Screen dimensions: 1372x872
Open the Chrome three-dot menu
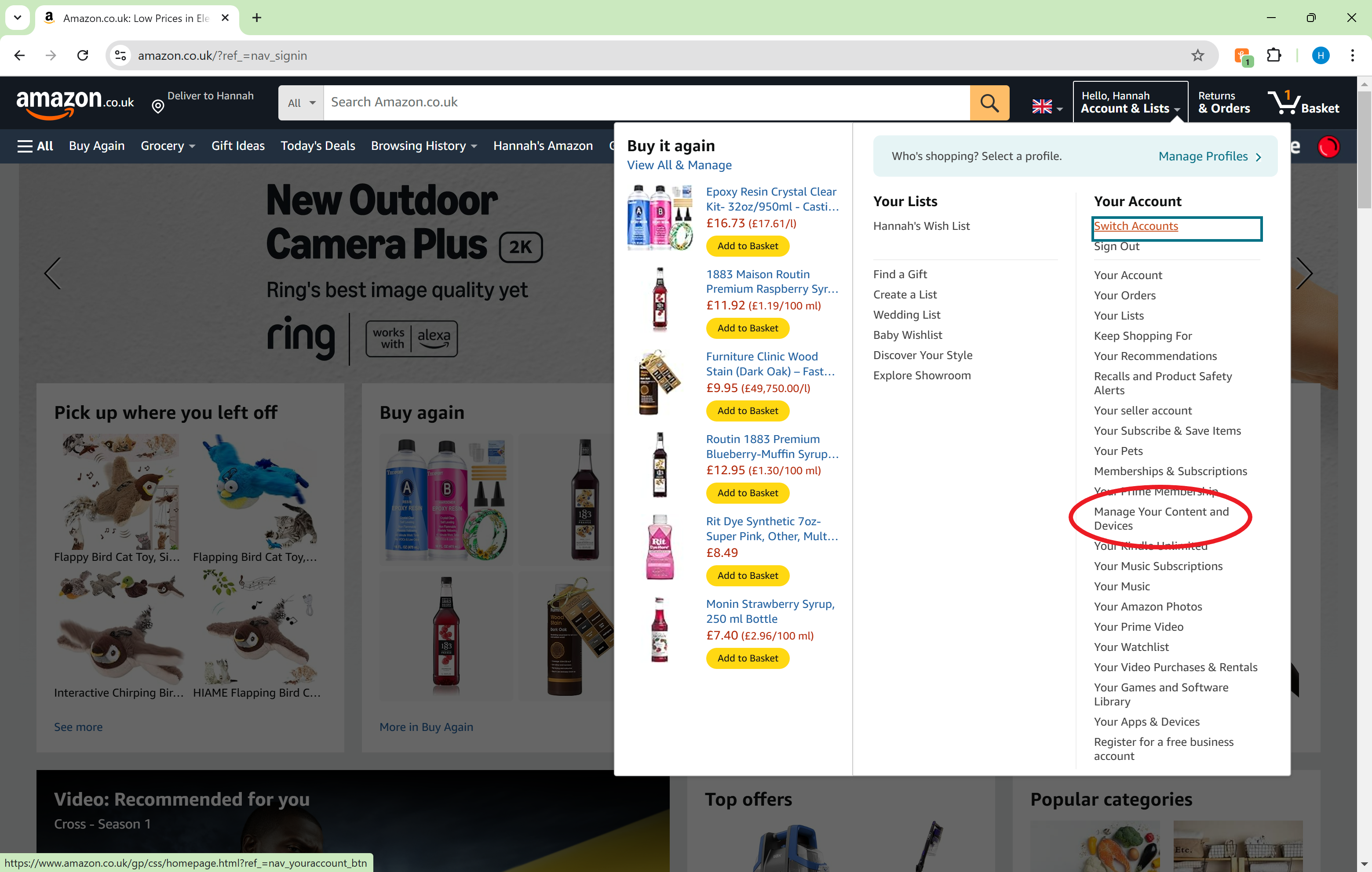pos(1352,55)
